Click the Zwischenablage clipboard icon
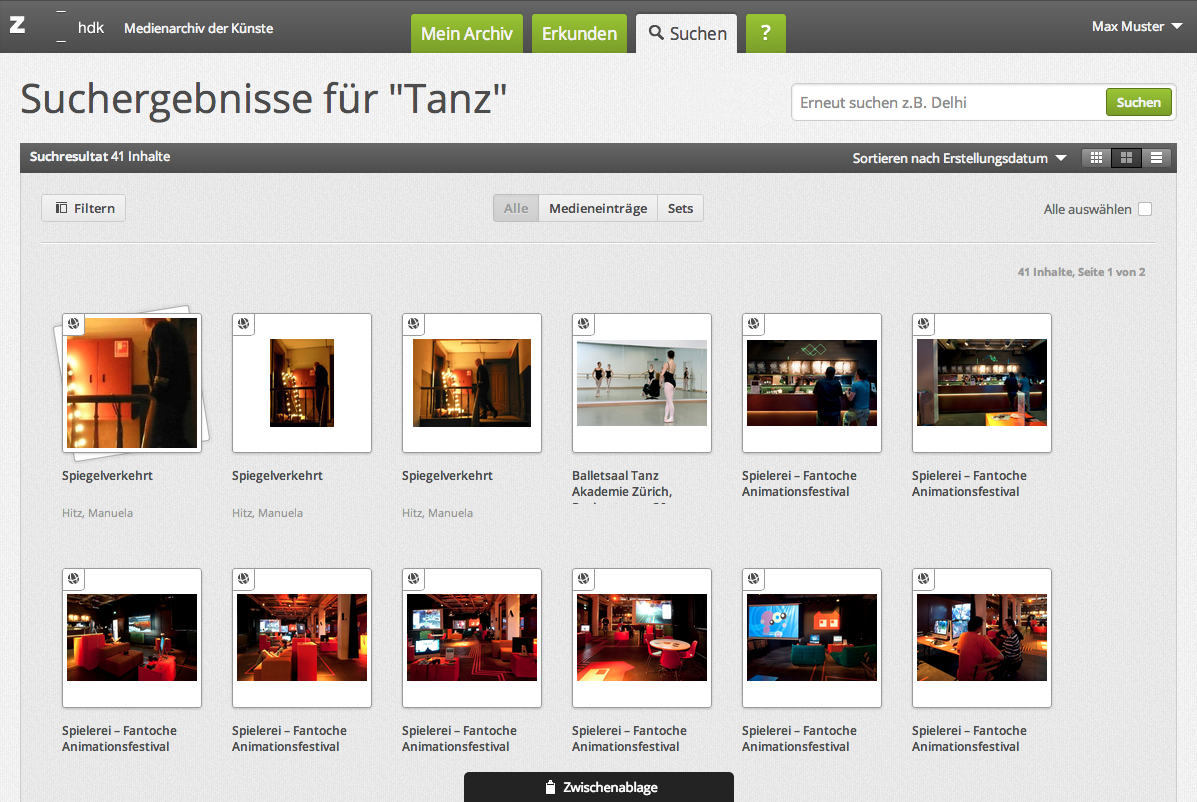 pyautogui.click(x=550, y=787)
